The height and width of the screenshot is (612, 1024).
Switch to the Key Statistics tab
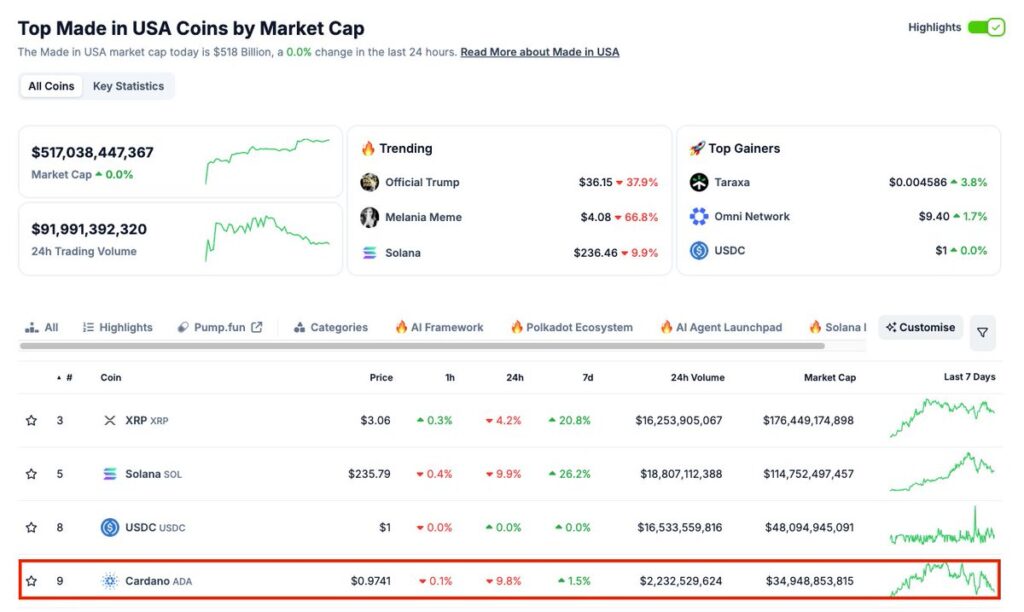tap(128, 86)
